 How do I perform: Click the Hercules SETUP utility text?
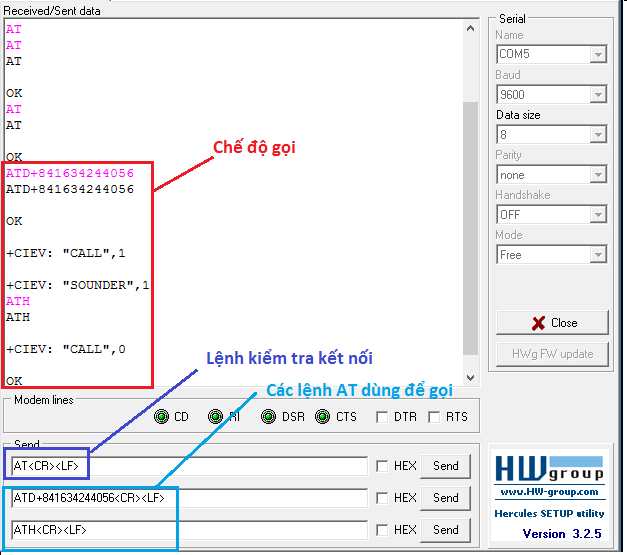point(549,513)
